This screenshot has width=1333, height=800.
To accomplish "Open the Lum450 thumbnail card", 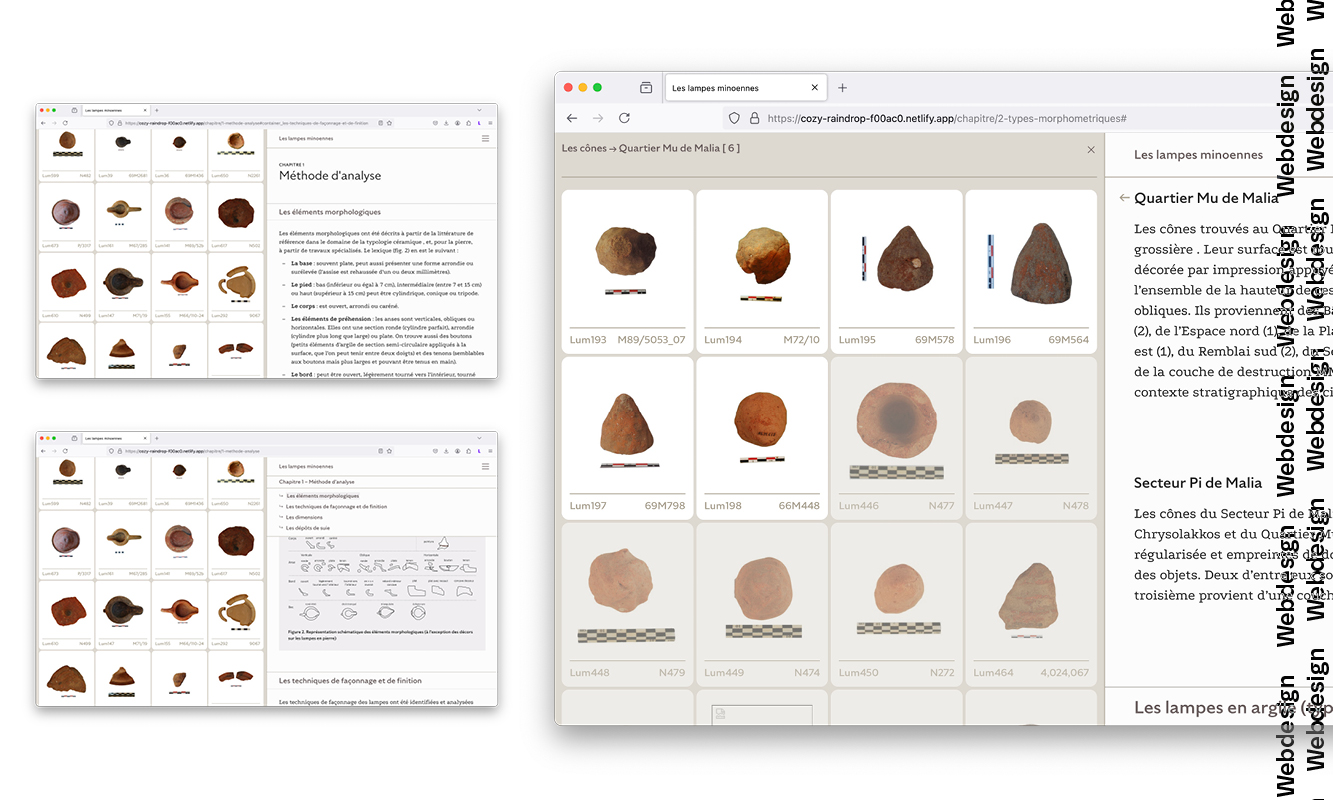I will coord(897,605).
